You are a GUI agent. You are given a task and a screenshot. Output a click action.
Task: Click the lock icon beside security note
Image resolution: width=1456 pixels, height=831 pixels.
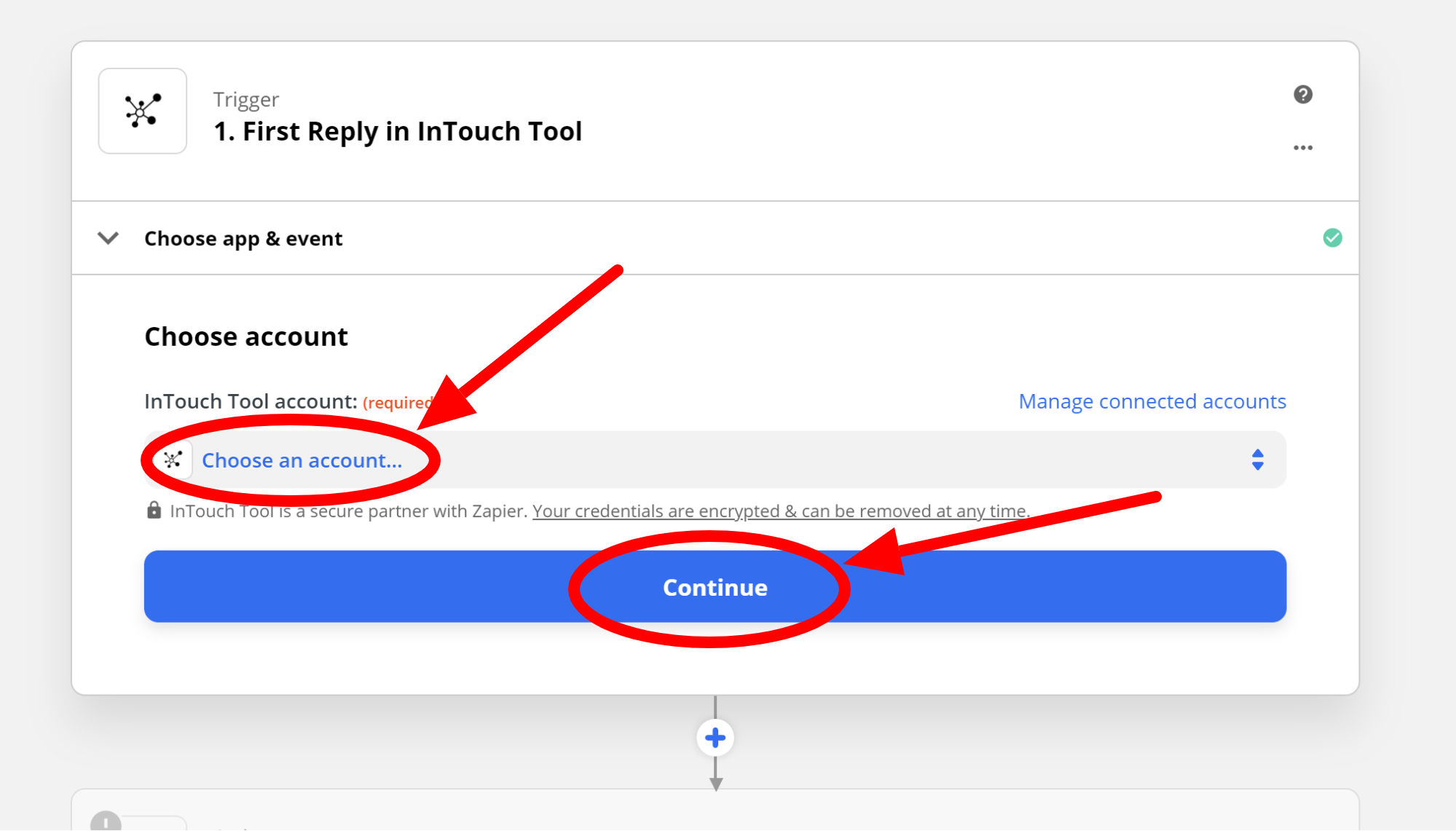click(x=154, y=510)
